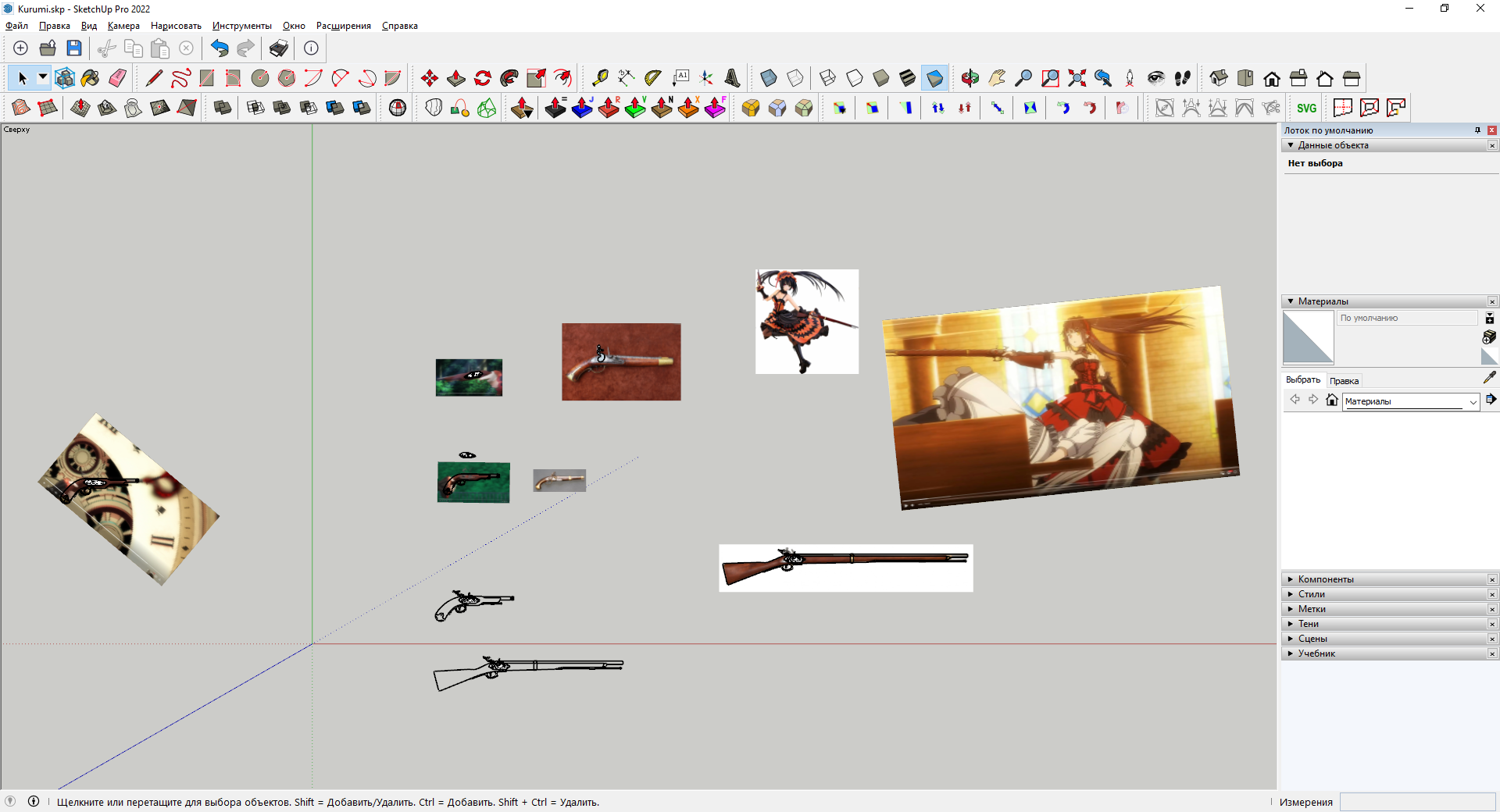Open the Расширения menu
The height and width of the screenshot is (812, 1500).
pyautogui.click(x=344, y=26)
